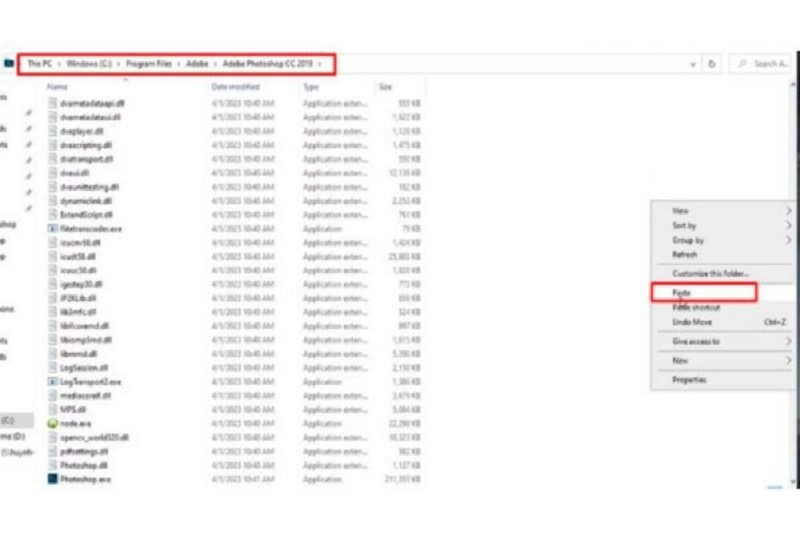Select the pdfsettings.dll file name
The width and height of the screenshot is (800, 533).
(84, 451)
